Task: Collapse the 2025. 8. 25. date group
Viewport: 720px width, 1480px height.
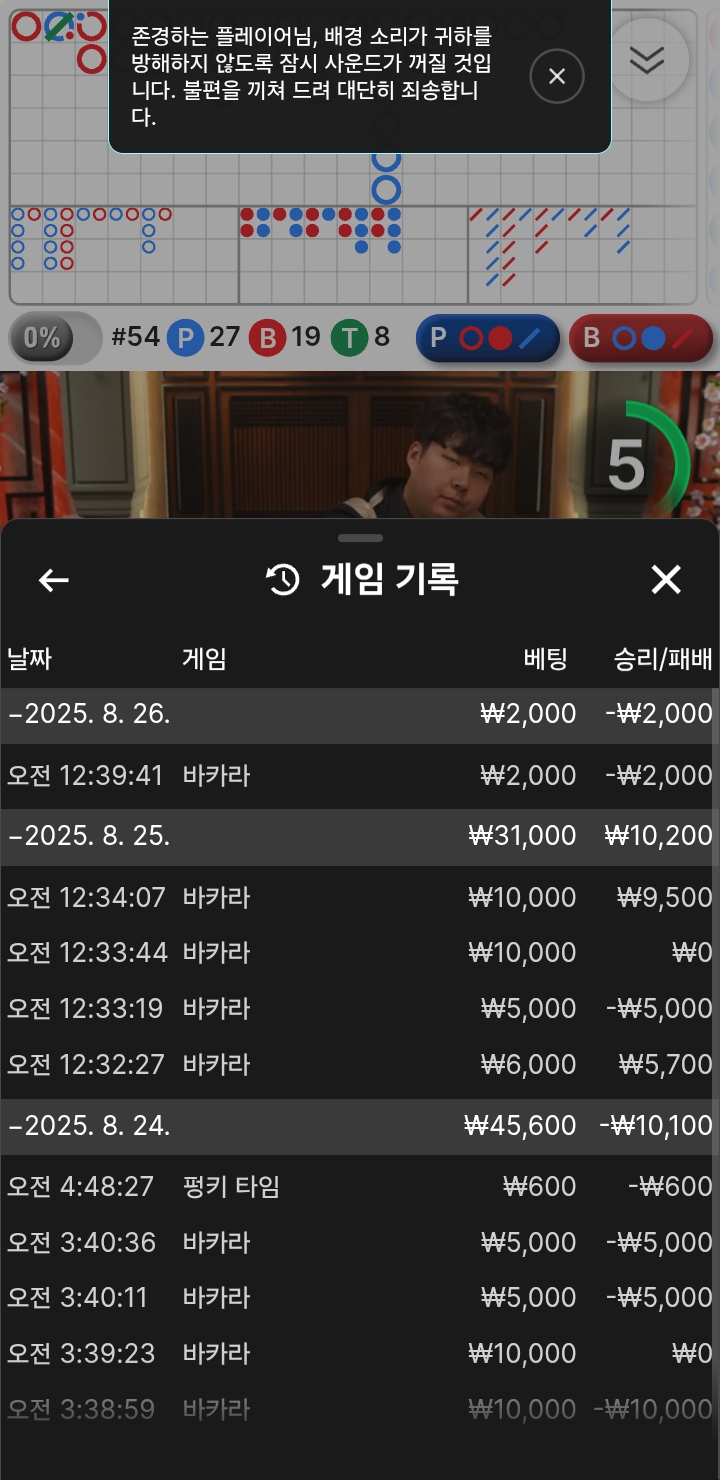Action: pos(360,836)
